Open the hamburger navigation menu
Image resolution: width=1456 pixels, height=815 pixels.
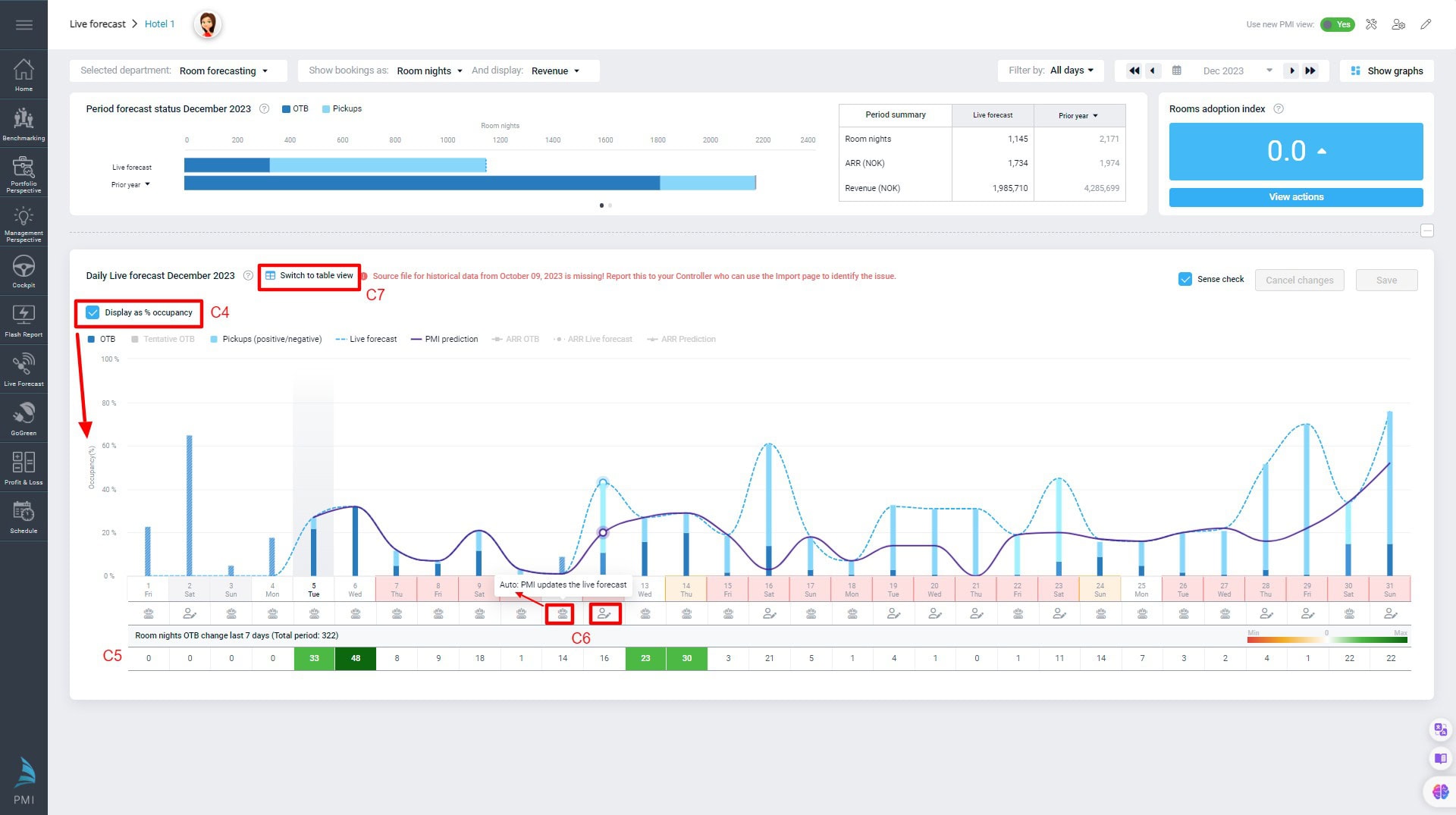24,24
